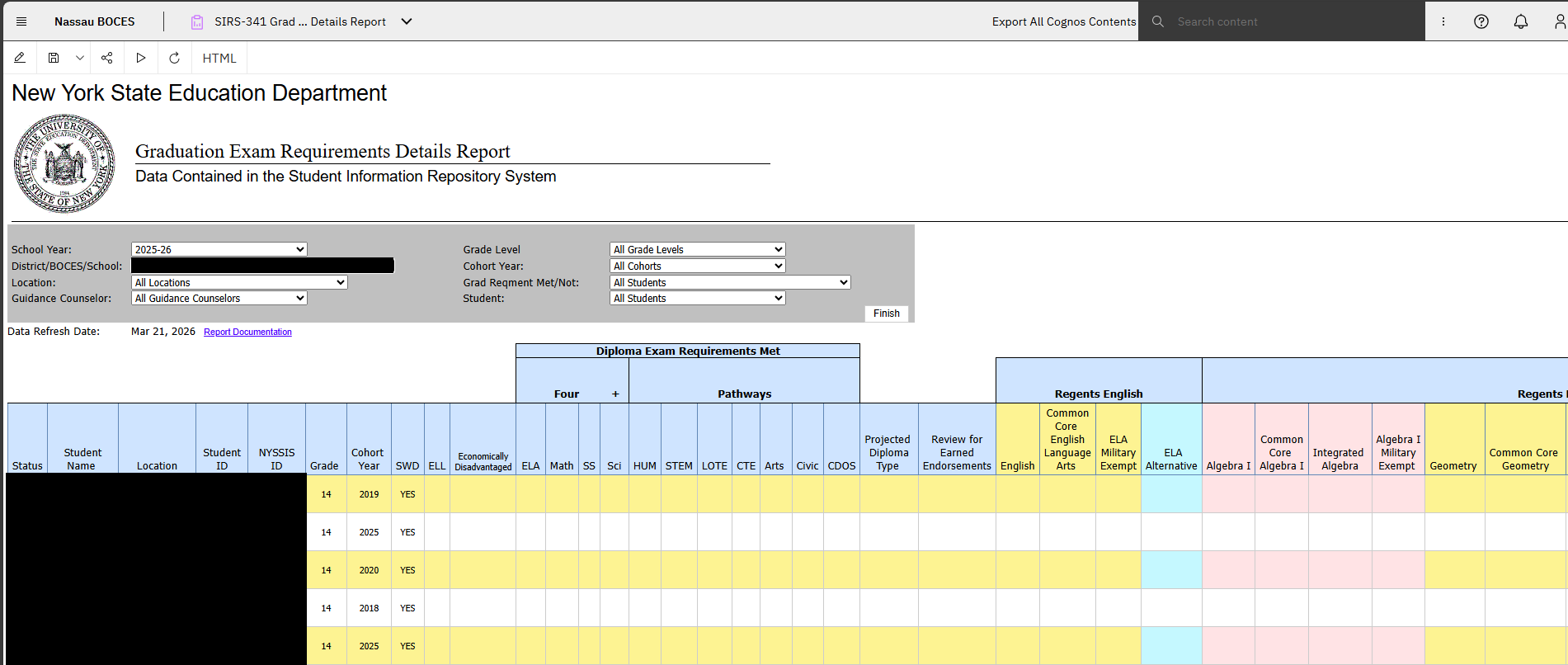Click cohort year 2020 cell
Viewport: 1568px width, 665px height.
point(369,570)
